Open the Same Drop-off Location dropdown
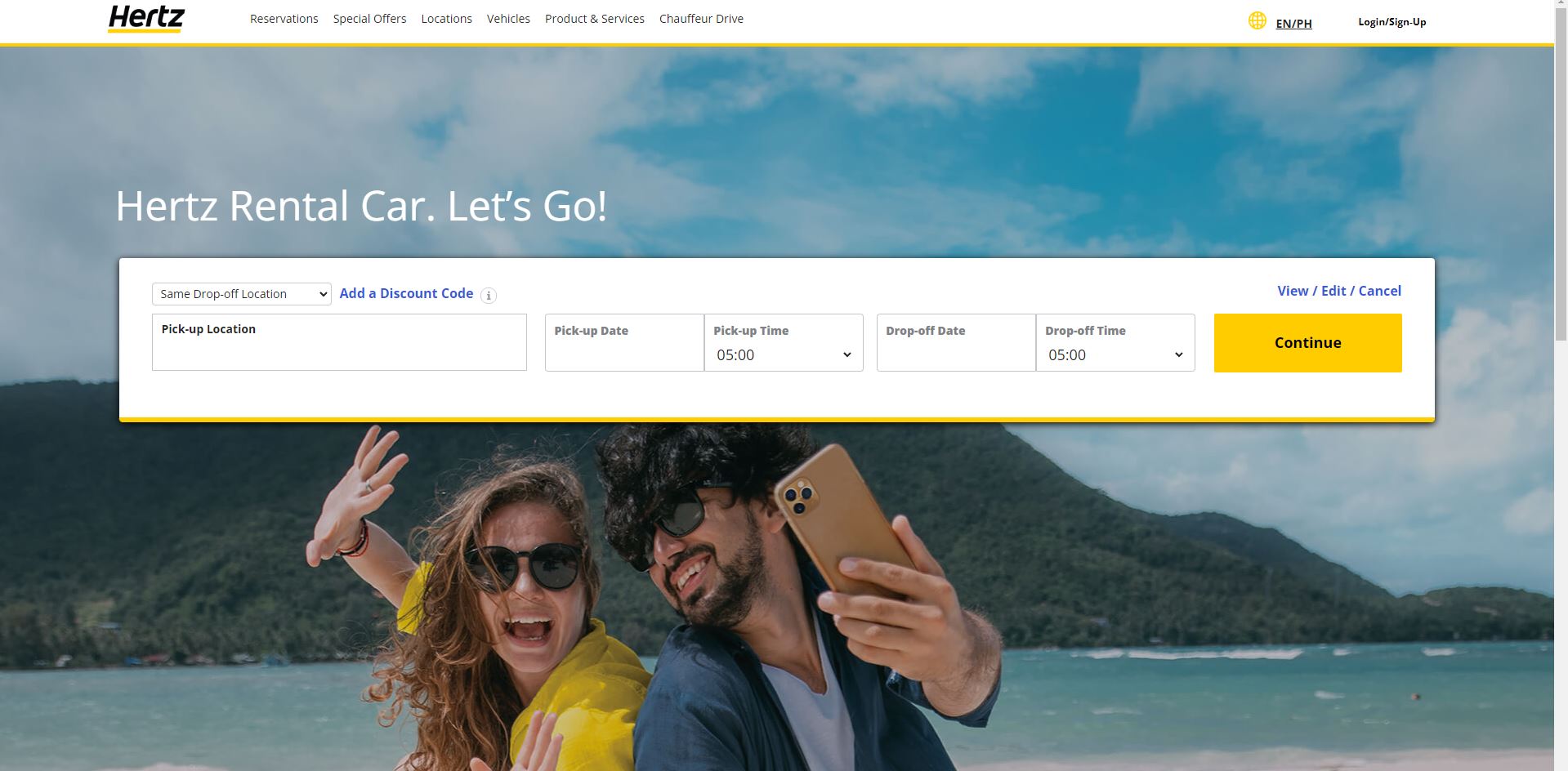Screen dimensions: 1568x771 242,294
